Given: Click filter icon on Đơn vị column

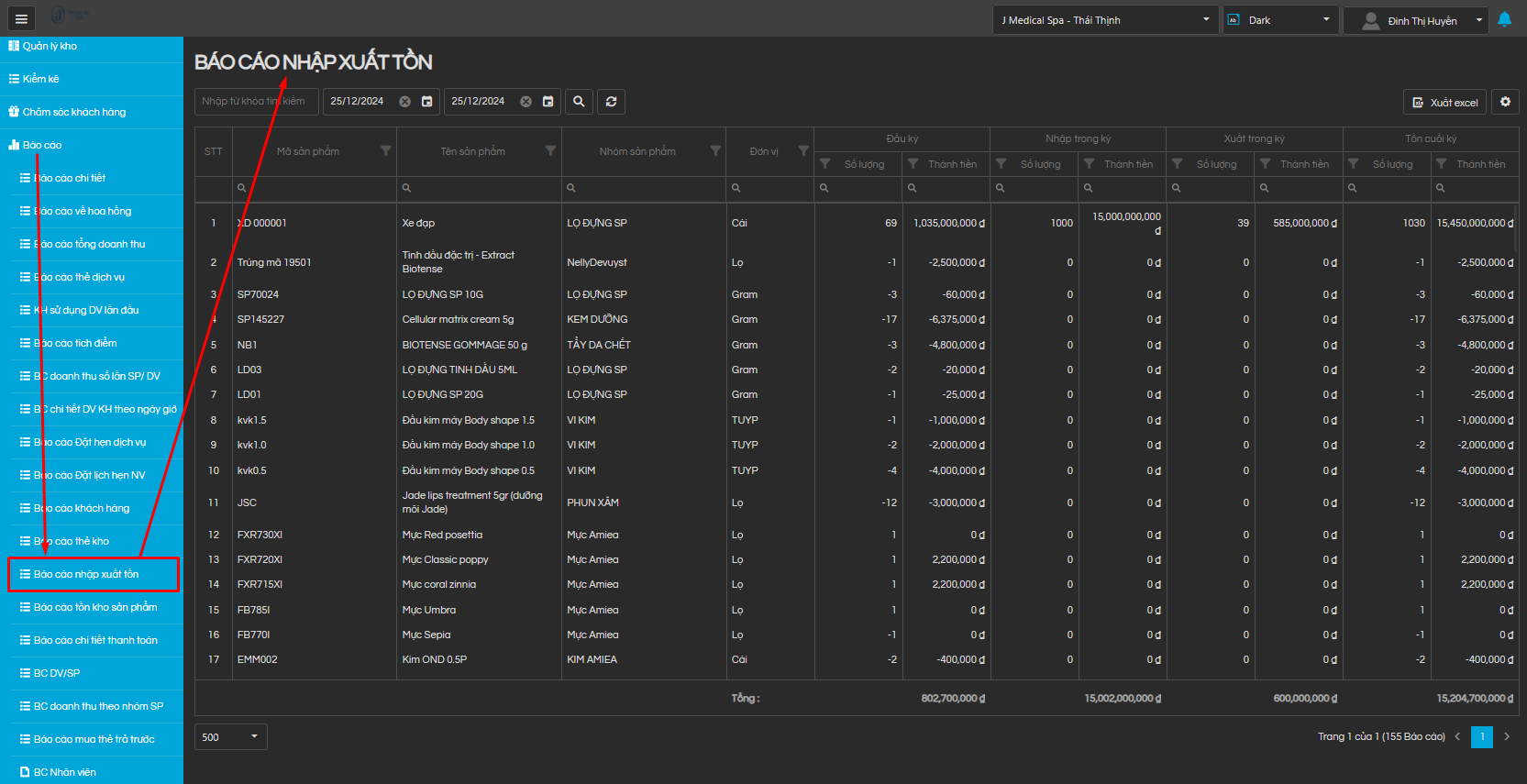Looking at the screenshot, I should click(803, 151).
